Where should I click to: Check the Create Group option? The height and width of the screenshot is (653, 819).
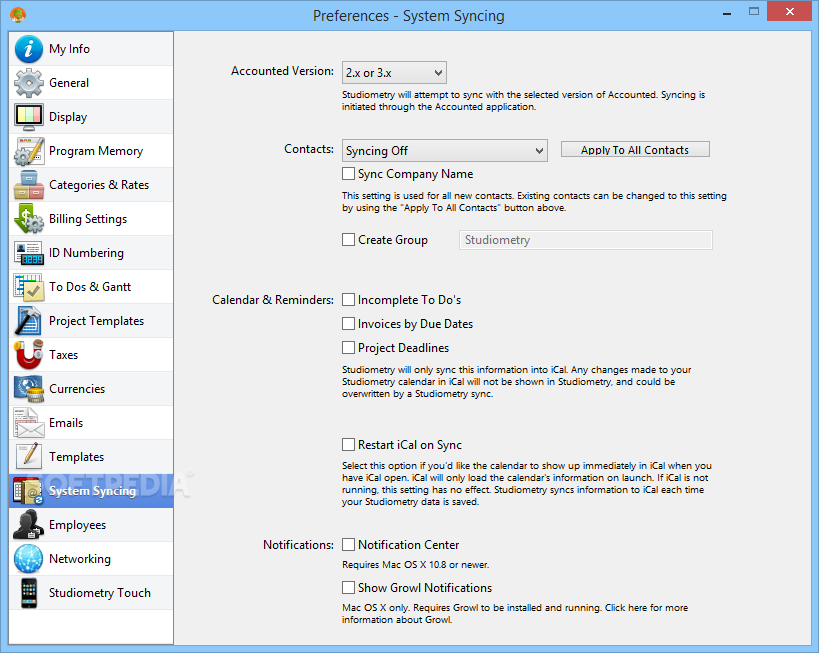(x=348, y=239)
